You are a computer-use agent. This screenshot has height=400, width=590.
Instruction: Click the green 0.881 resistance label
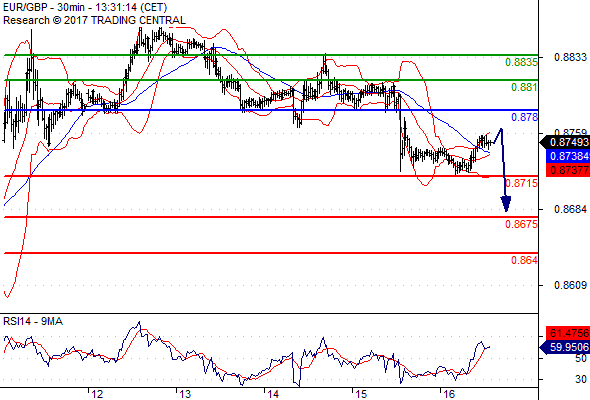pyautogui.click(x=524, y=87)
